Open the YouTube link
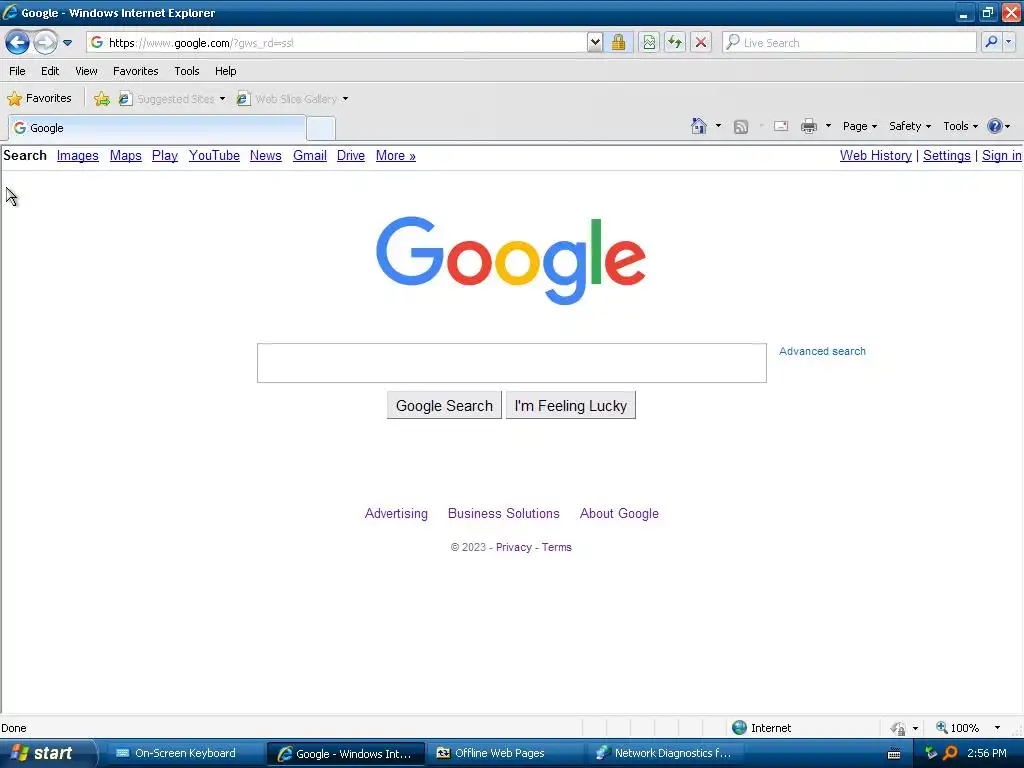 coord(214,155)
